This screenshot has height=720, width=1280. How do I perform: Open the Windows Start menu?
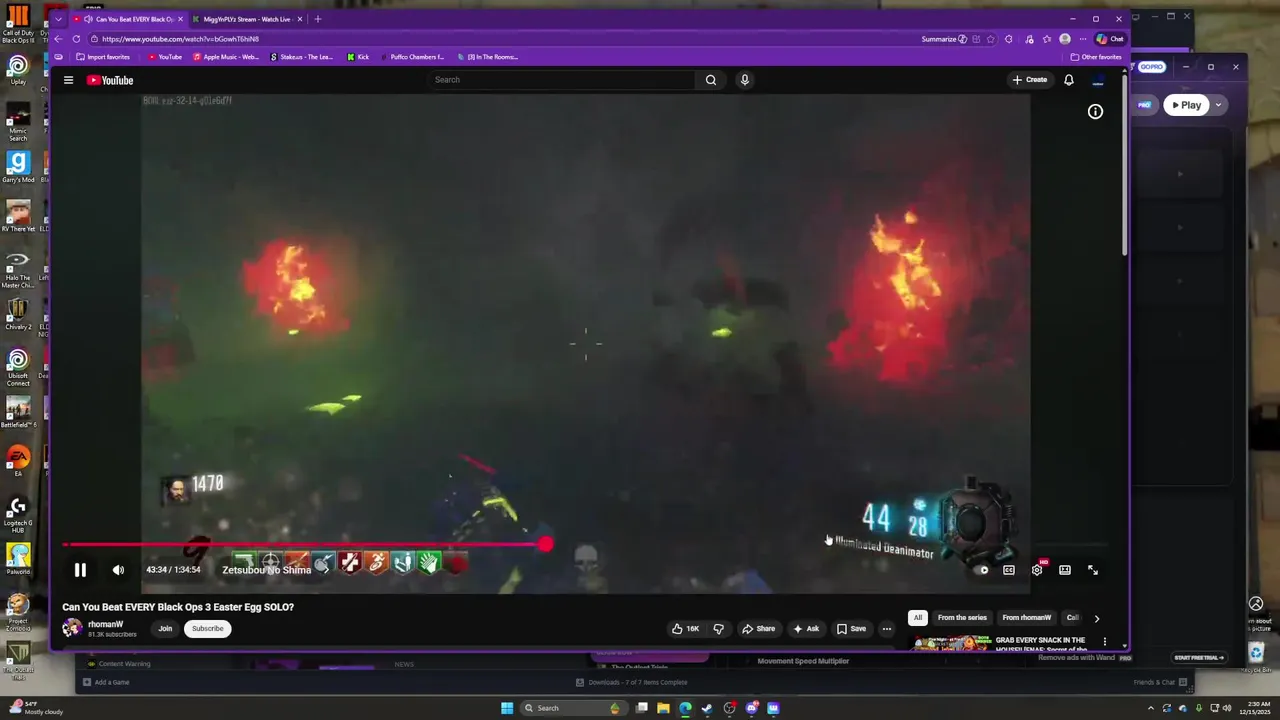pos(507,708)
